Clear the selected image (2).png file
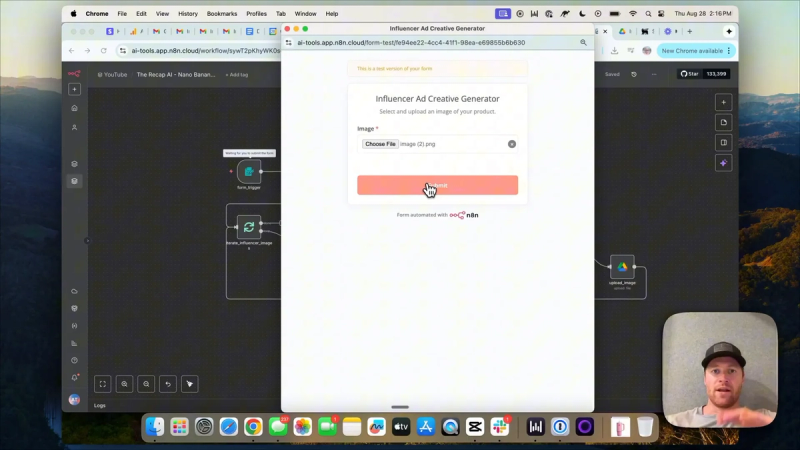Viewport: 800px width, 450px height. click(x=512, y=144)
